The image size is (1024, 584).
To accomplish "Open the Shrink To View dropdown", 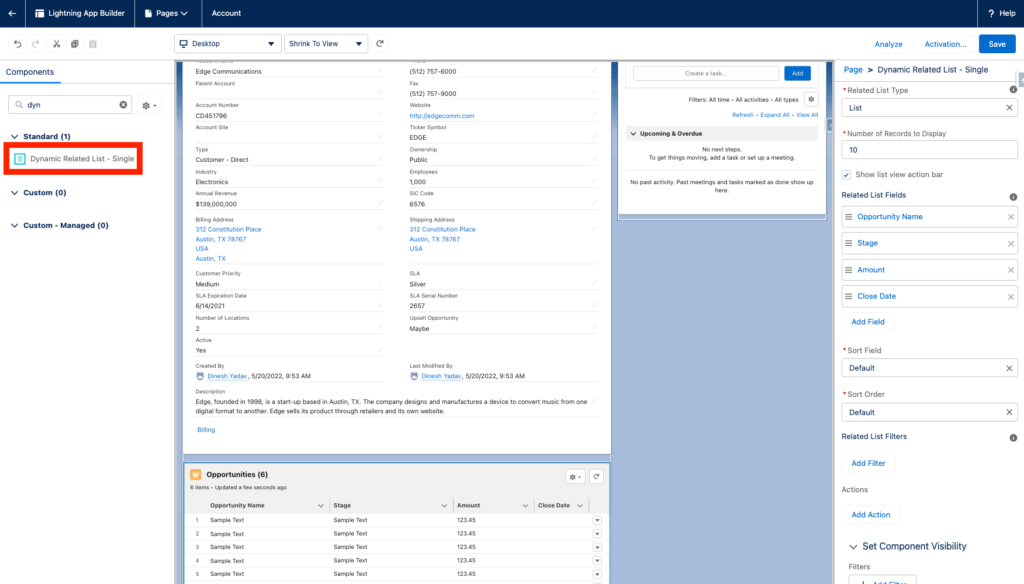I will point(325,44).
